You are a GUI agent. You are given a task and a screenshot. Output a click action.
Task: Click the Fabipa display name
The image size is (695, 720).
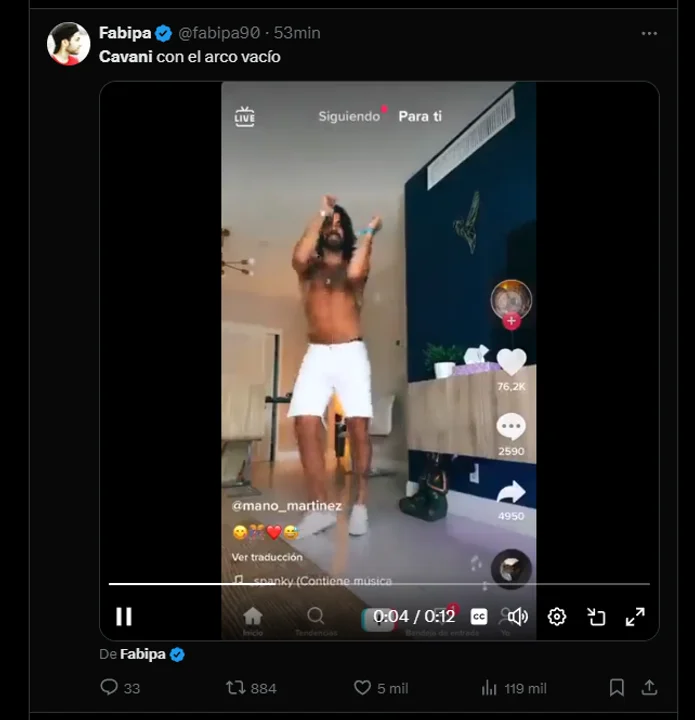pyautogui.click(x=125, y=33)
